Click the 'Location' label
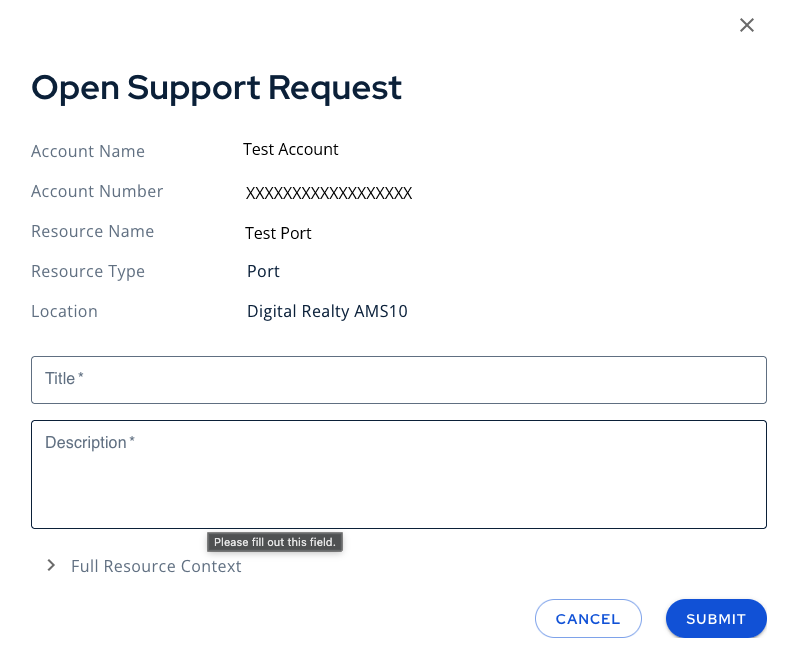786x646 pixels. 65,312
